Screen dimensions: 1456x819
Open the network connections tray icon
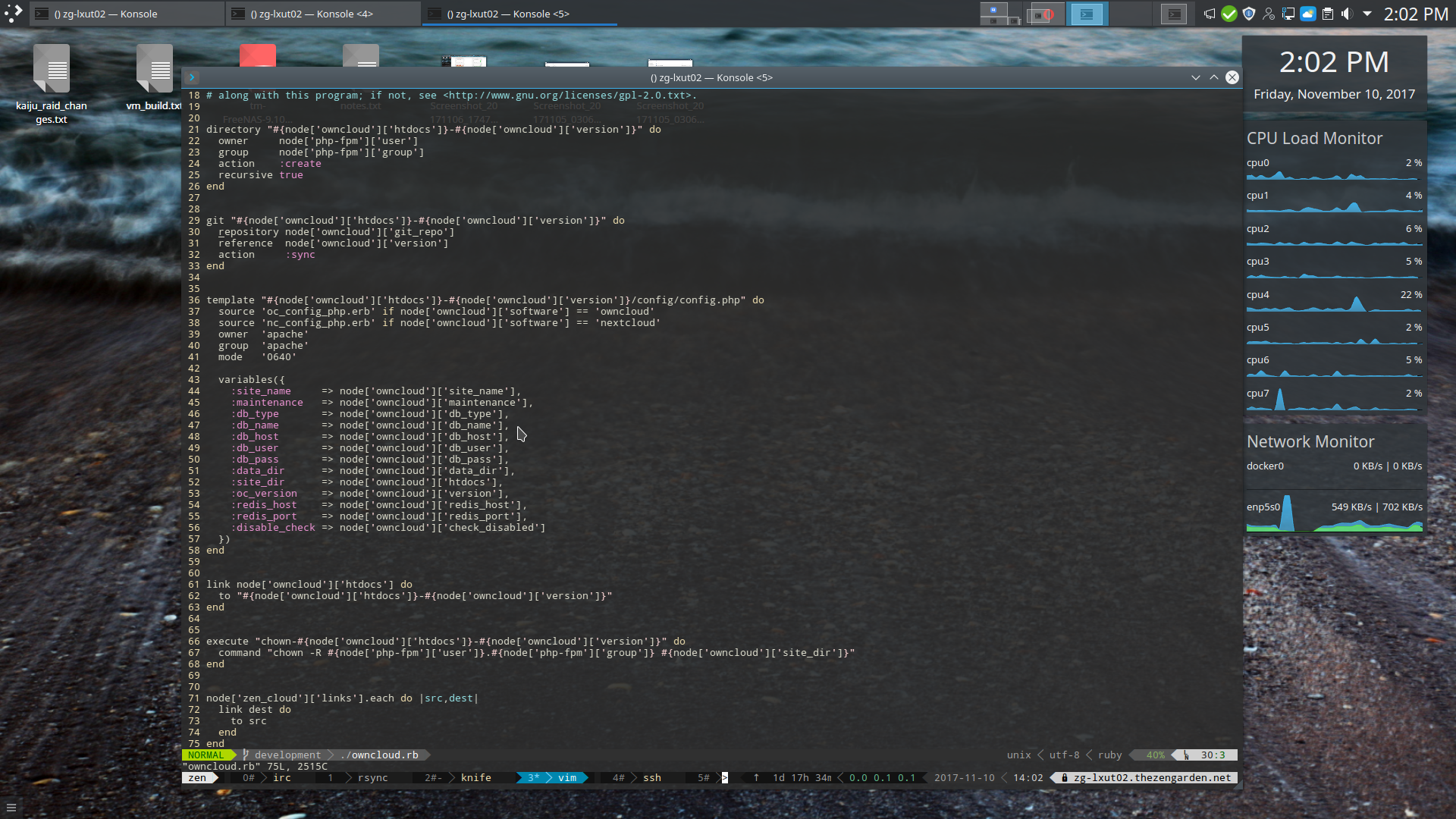(x=1288, y=14)
